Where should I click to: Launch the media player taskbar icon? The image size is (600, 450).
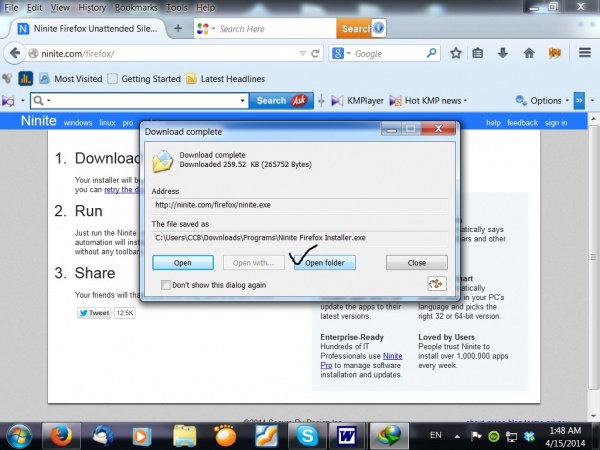(x=142, y=436)
